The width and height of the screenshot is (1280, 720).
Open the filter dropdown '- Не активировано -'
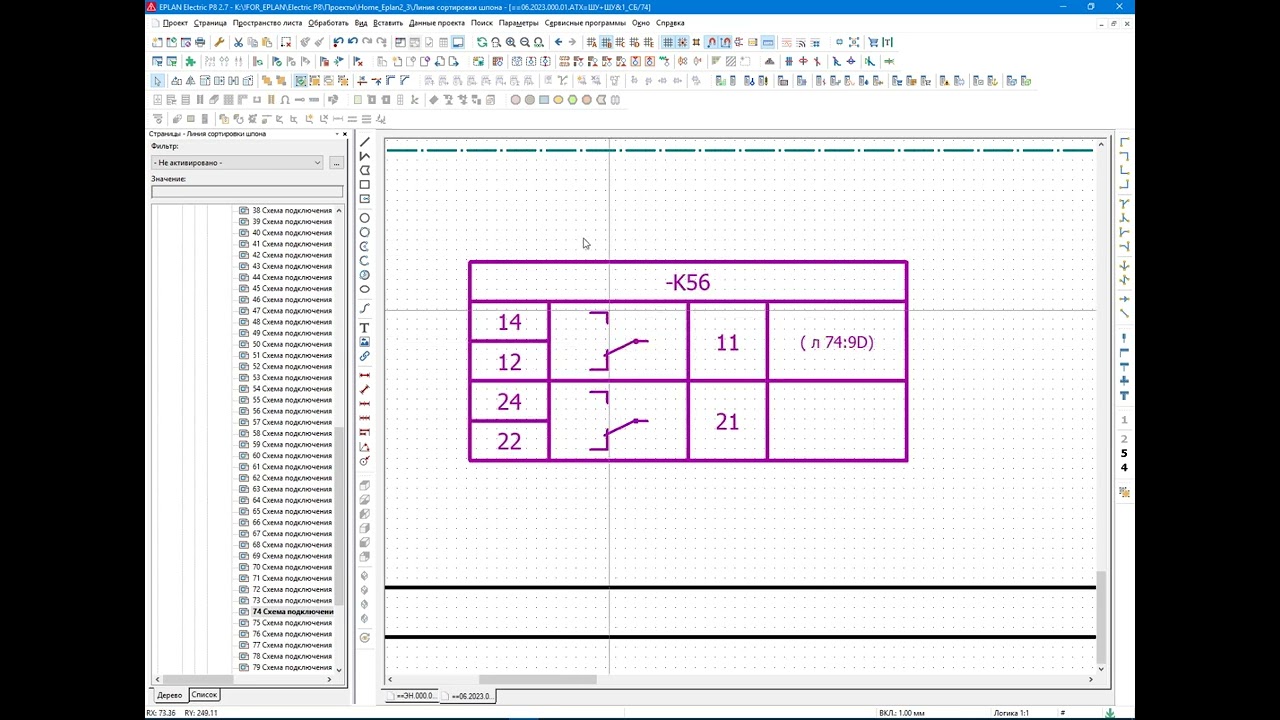[x=237, y=162]
